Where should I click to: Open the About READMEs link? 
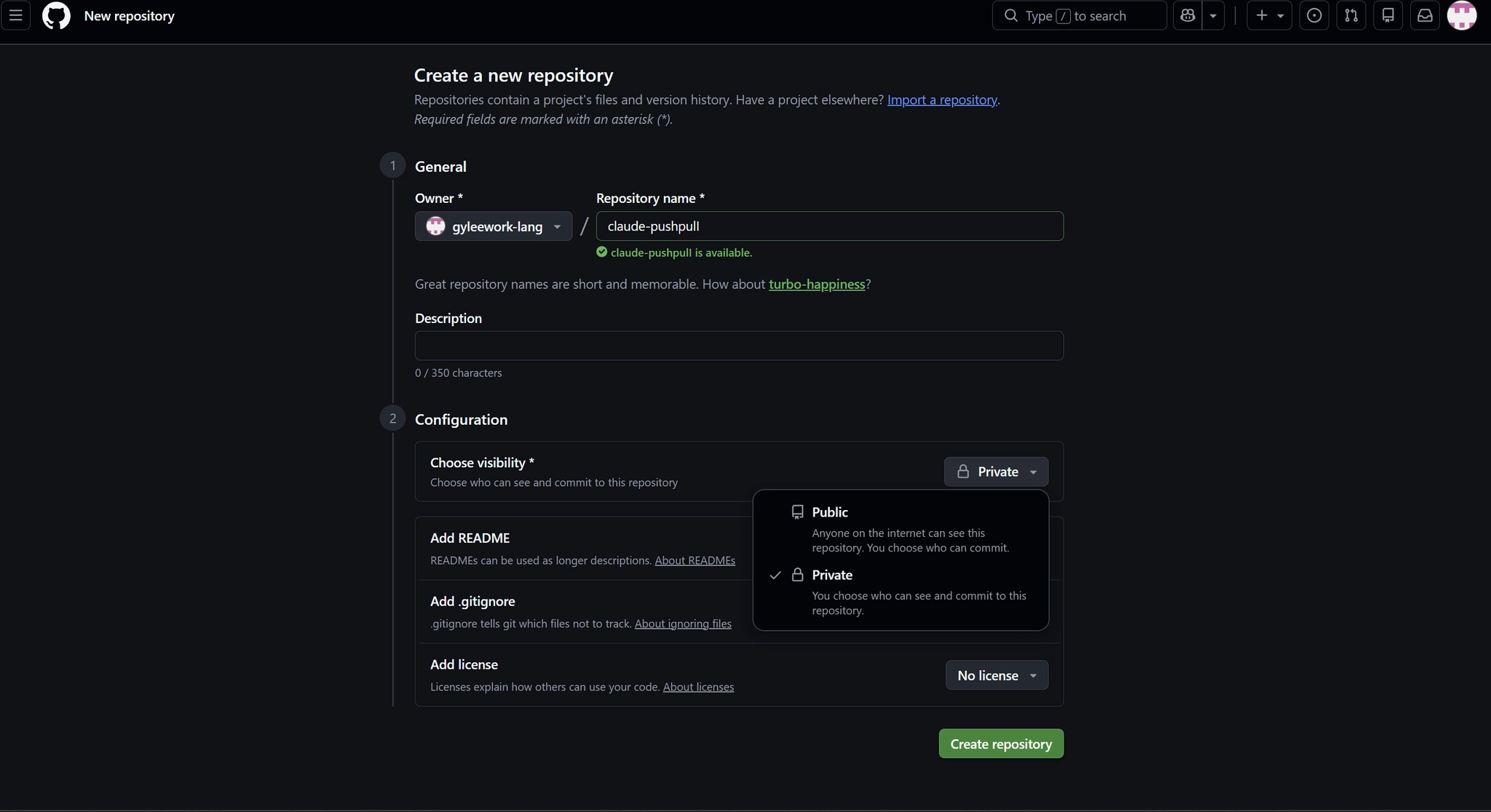click(695, 560)
